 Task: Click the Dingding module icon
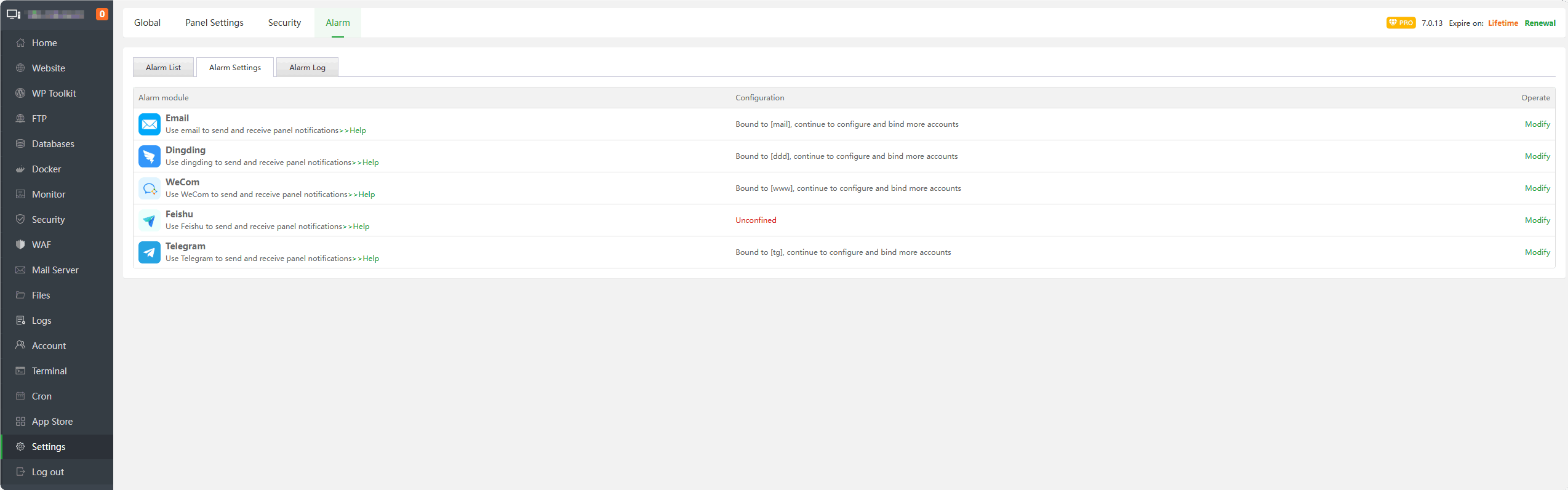(x=150, y=156)
